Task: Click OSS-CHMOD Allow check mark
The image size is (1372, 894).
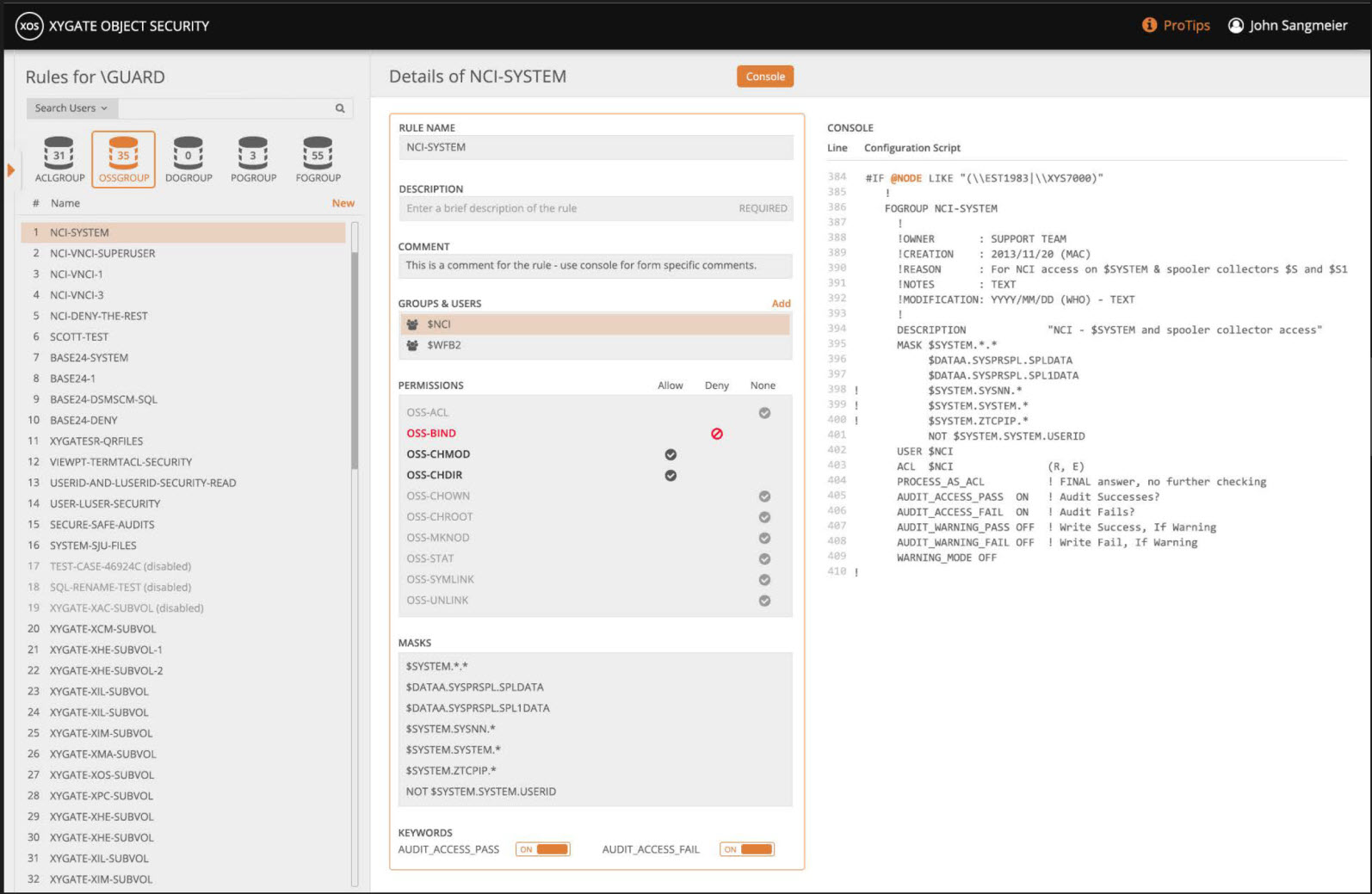Action: tap(671, 454)
